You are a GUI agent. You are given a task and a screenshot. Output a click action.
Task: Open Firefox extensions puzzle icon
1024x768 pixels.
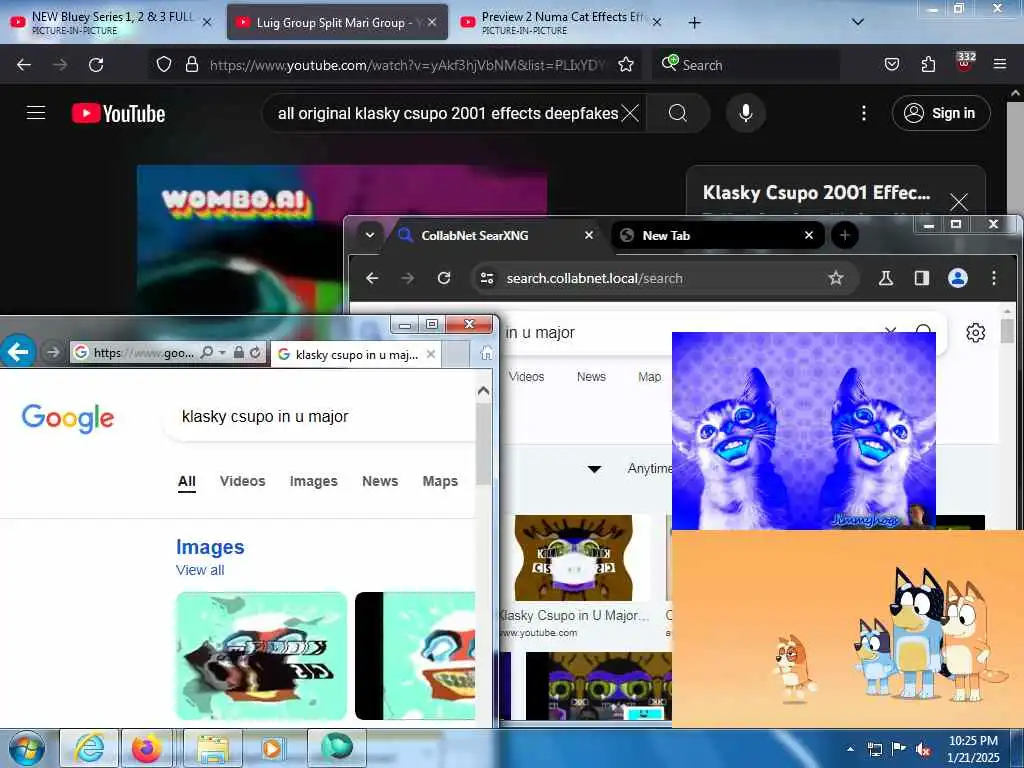coord(928,64)
